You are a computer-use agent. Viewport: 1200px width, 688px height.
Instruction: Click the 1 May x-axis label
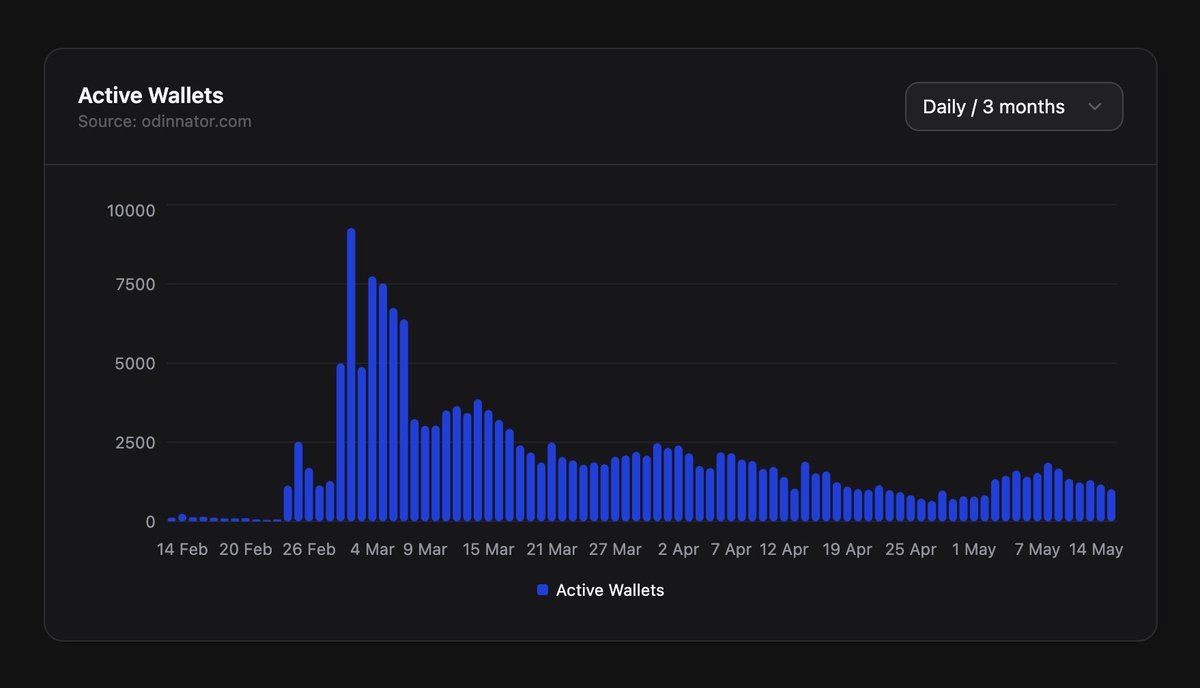974,549
